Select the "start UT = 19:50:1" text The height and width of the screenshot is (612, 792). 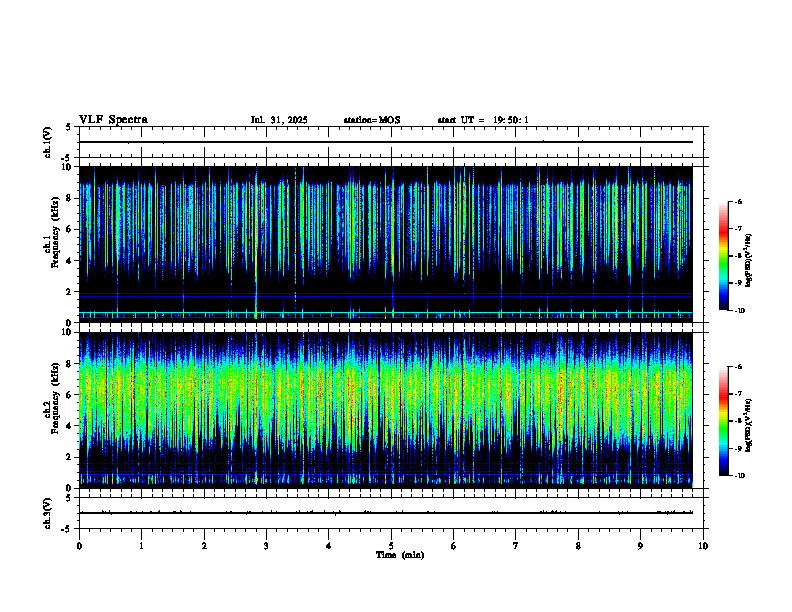click(483, 120)
